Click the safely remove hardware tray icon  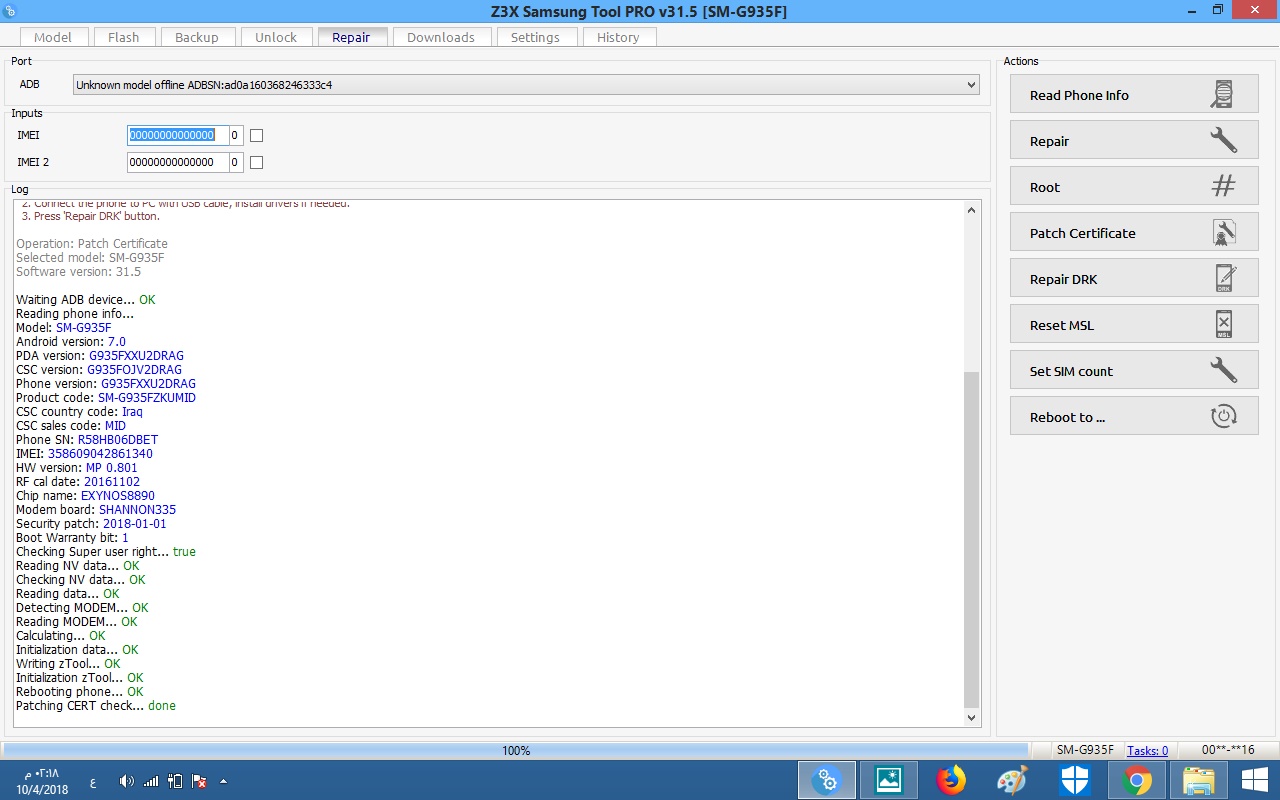[175, 781]
